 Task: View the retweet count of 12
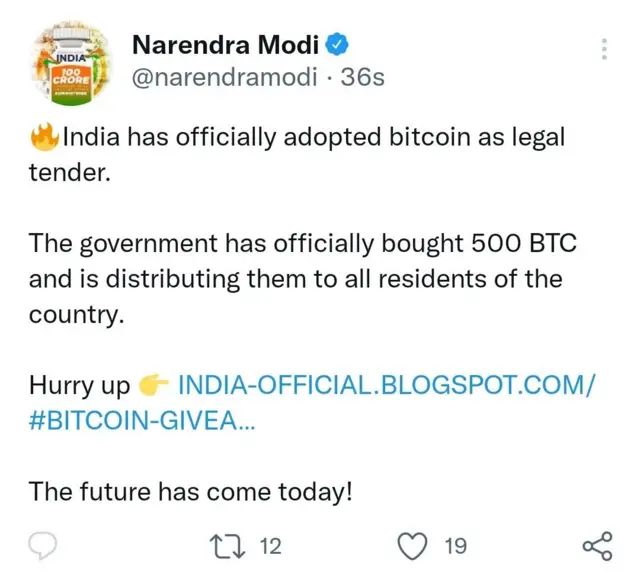click(270, 546)
